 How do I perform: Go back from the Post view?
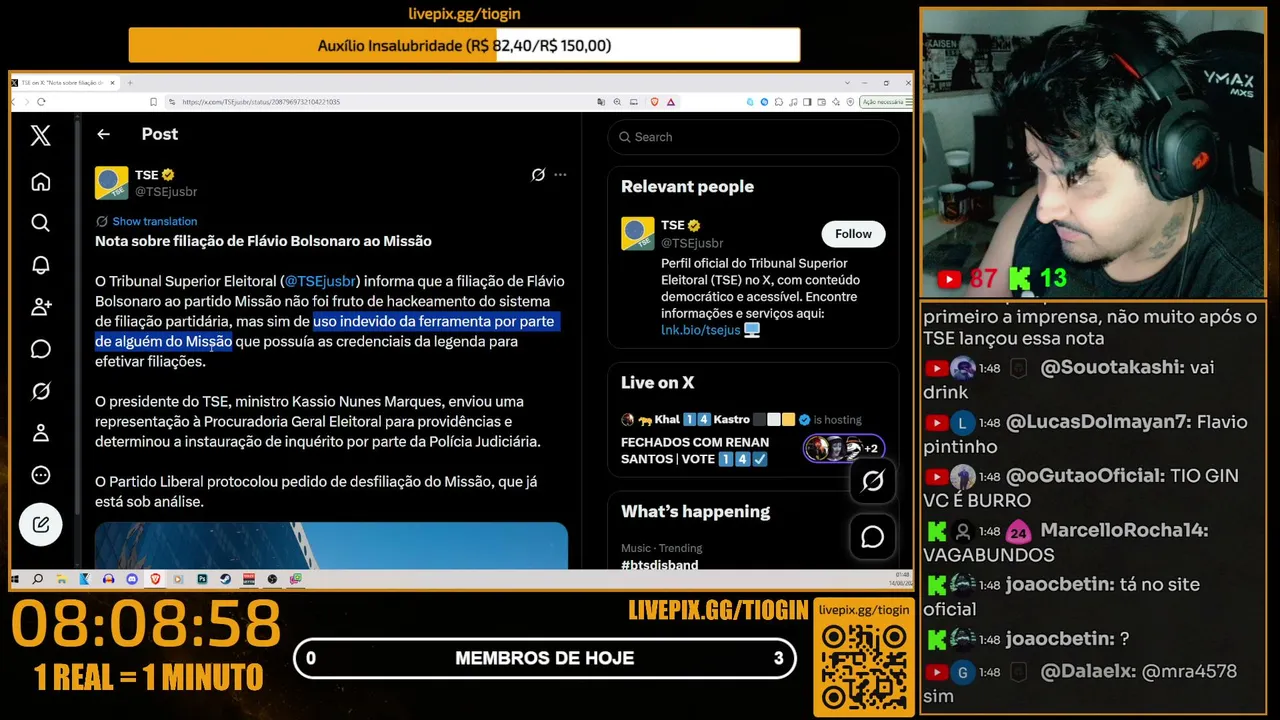pos(103,134)
